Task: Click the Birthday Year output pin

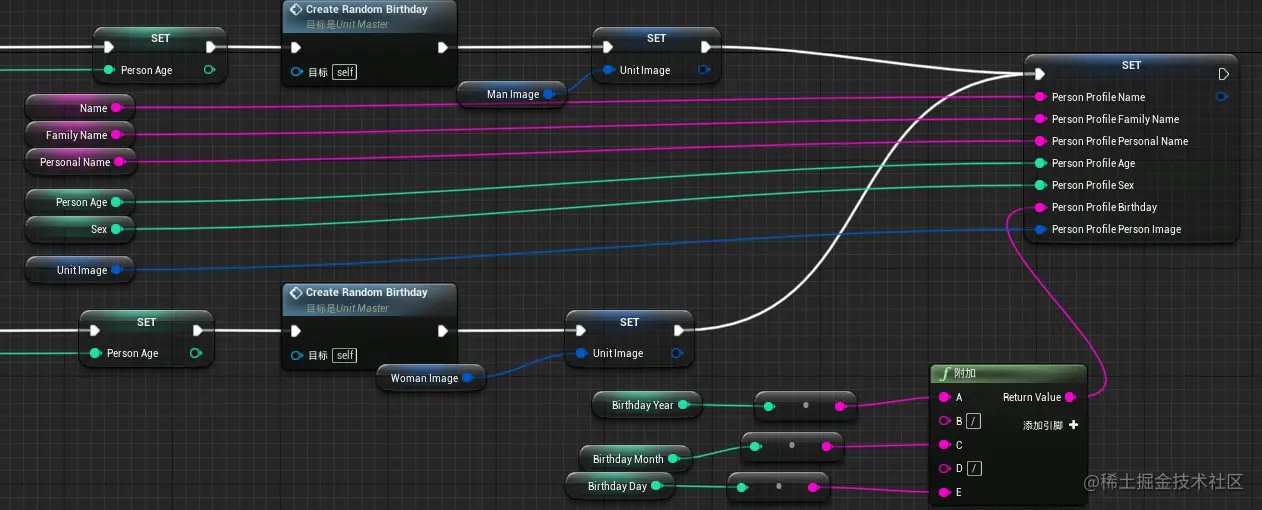Action: pos(683,405)
